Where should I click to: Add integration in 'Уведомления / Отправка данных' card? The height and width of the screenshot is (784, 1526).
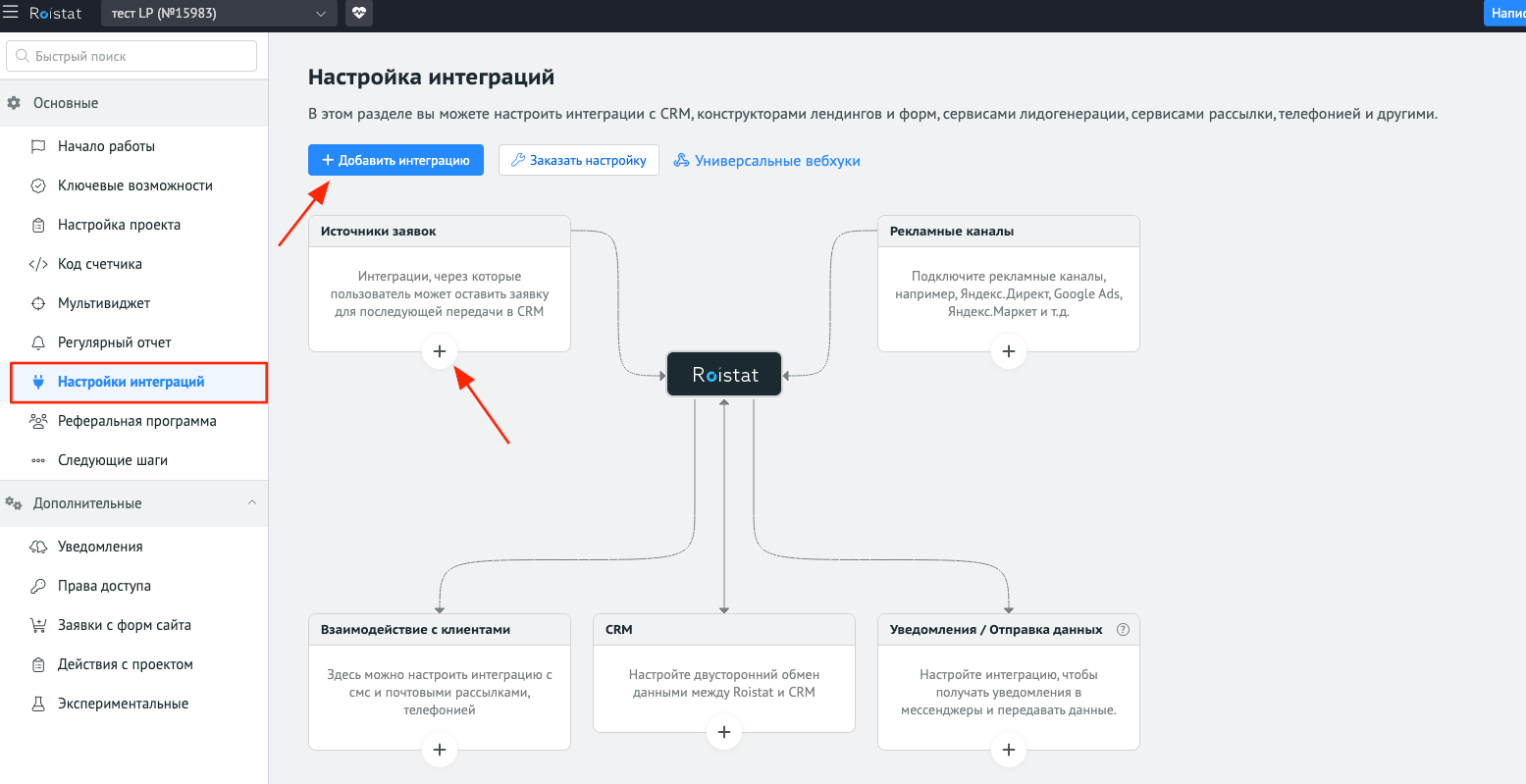point(1009,751)
